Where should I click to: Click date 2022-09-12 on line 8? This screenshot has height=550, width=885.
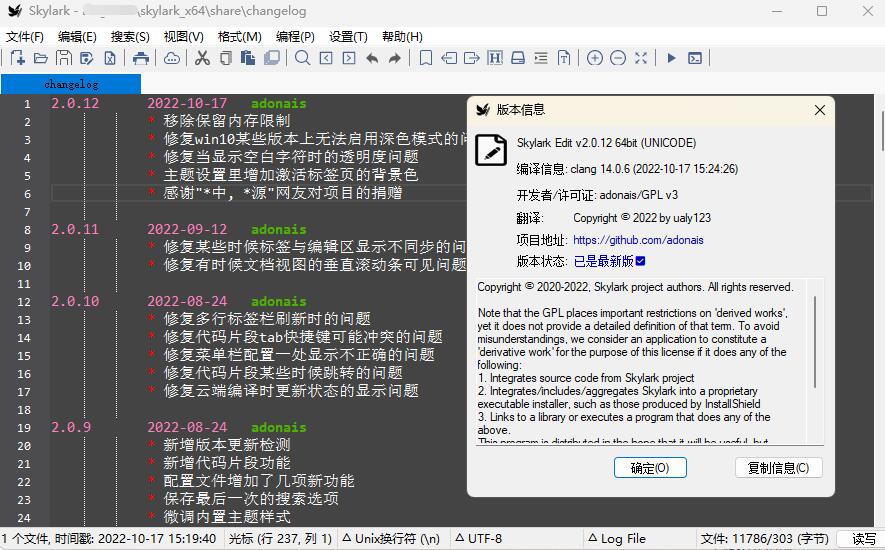point(187,229)
